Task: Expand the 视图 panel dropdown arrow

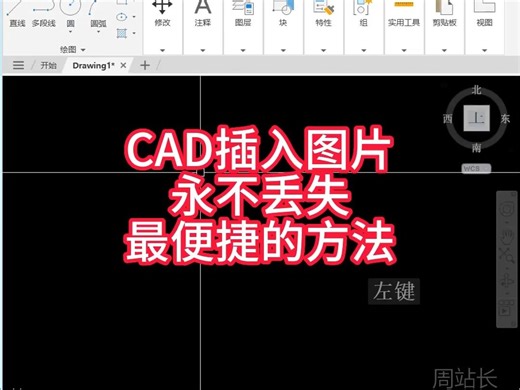Action: click(x=484, y=50)
